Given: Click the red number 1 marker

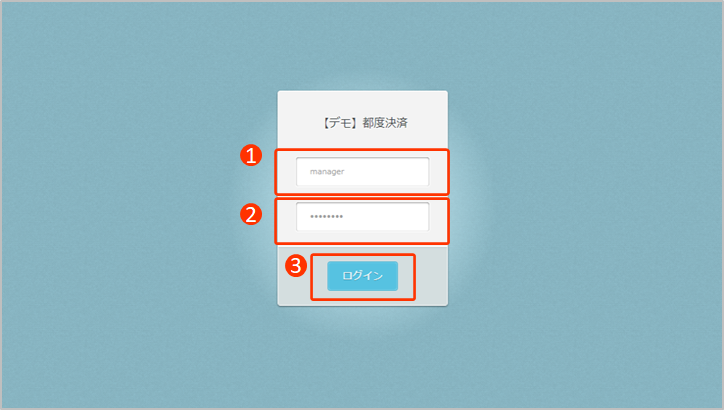Looking at the screenshot, I should (x=251, y=155).
